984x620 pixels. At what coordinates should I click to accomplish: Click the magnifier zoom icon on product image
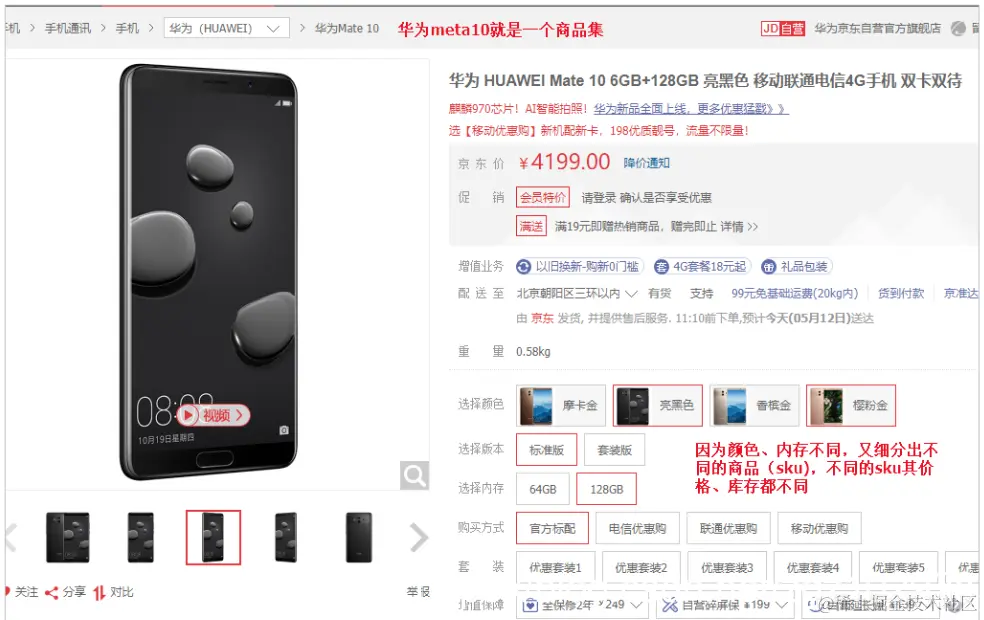point(414,476)
